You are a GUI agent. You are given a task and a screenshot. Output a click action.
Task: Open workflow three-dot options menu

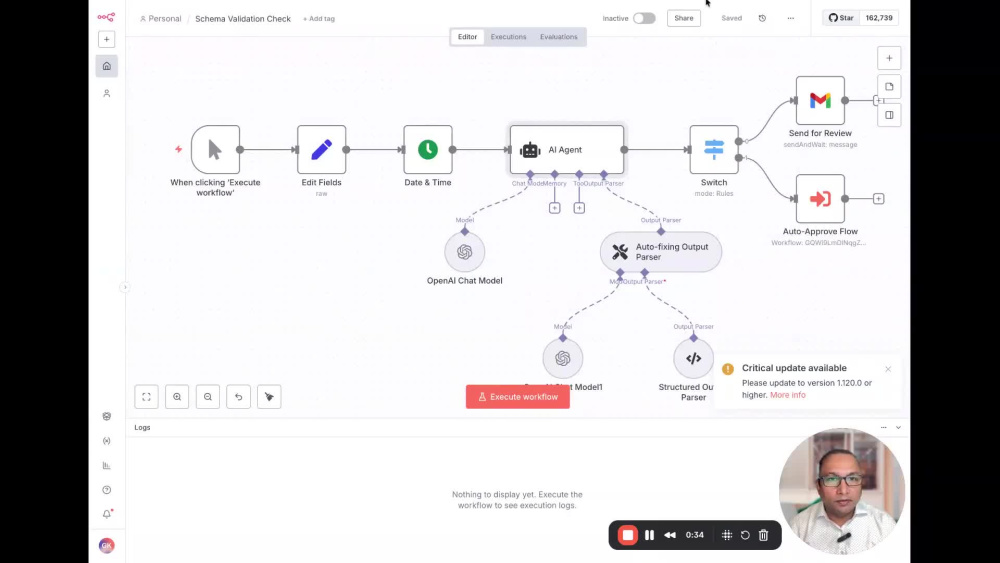(791, 18)
